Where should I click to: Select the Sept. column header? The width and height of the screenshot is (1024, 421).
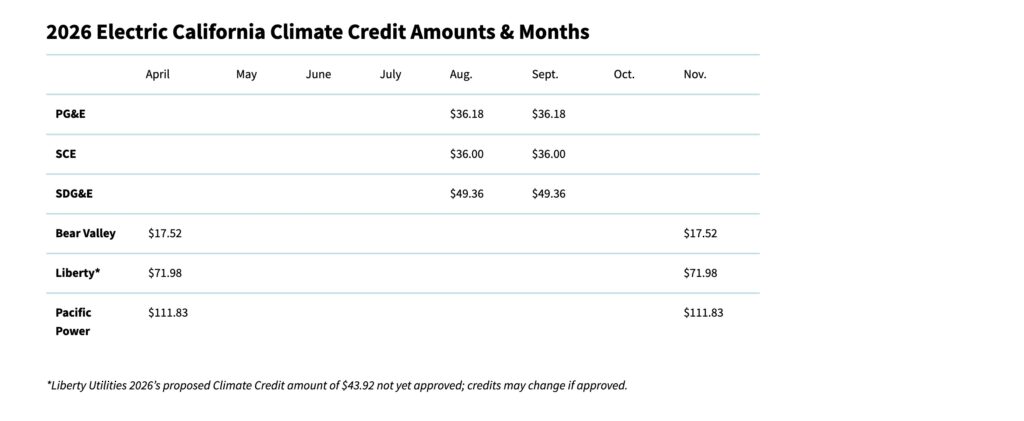(545, 75)
